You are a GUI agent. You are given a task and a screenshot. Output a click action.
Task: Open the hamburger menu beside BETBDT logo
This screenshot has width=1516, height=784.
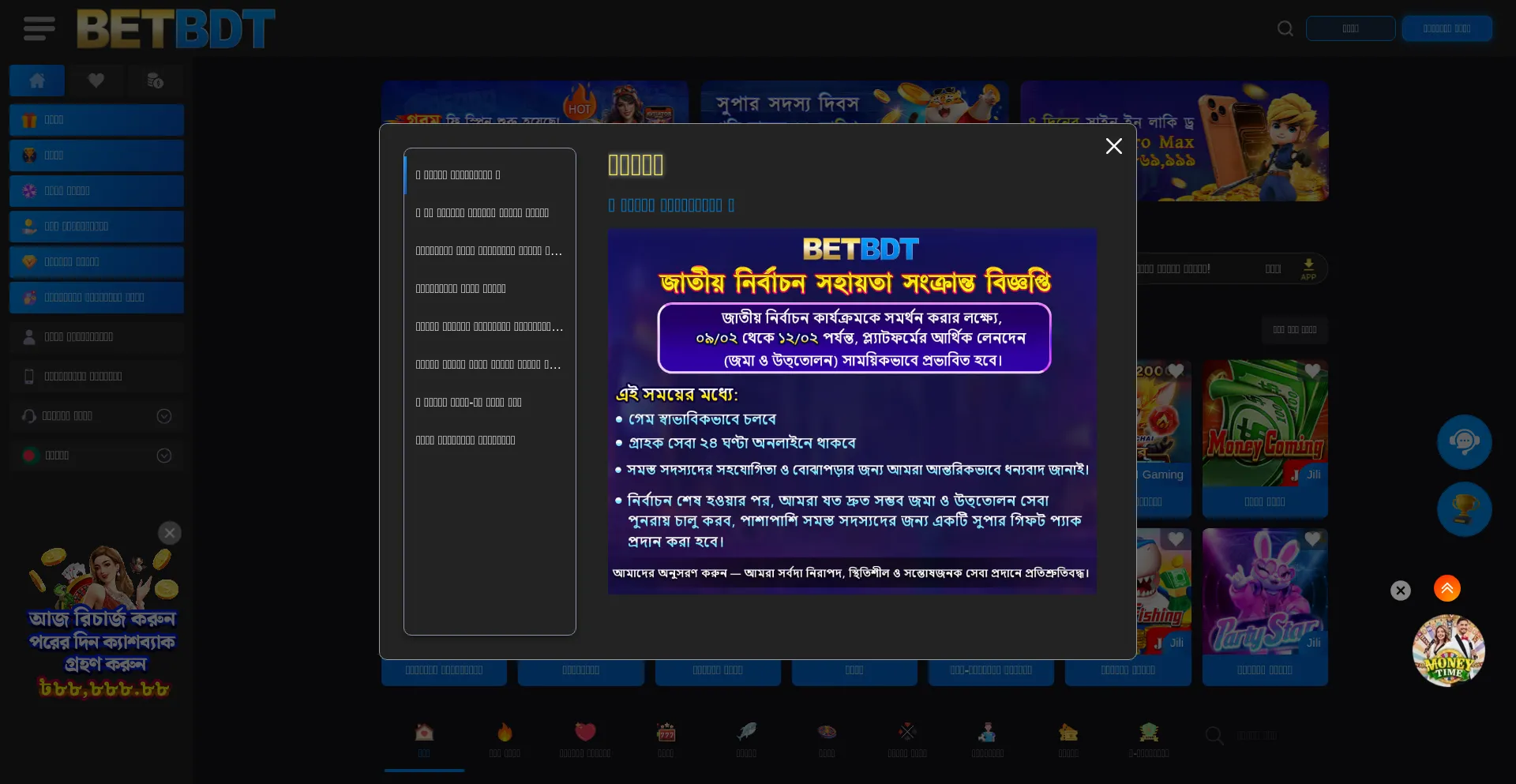[x=39, y=28]
